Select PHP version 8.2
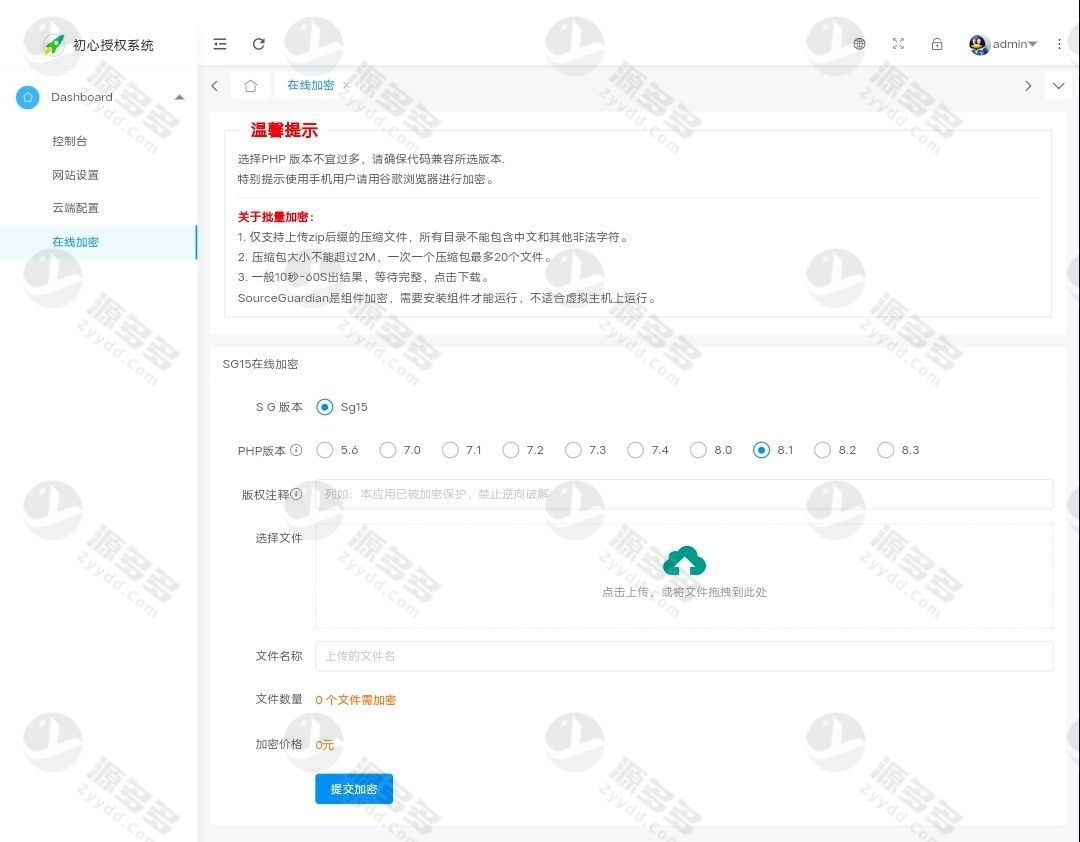Screen dimensions: 1080x842 tap(822, 450)
